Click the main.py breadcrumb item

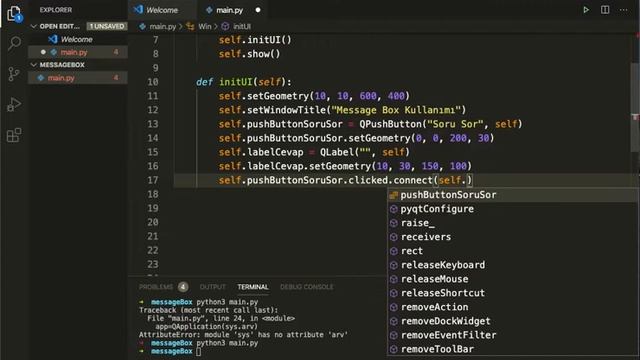point(162,27)
